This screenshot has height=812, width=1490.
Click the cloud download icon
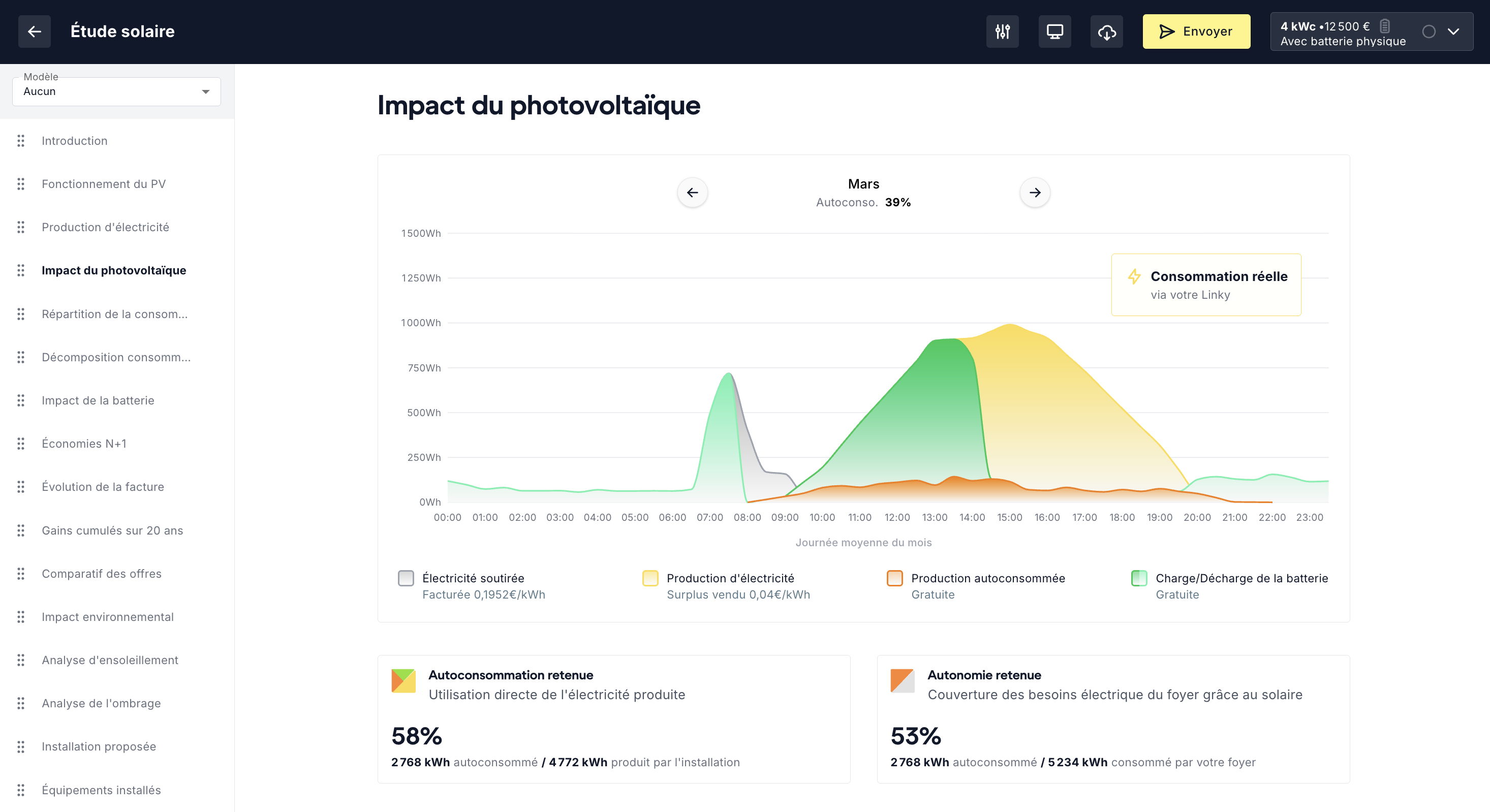pyautogui.click(x=1106, y=31)
